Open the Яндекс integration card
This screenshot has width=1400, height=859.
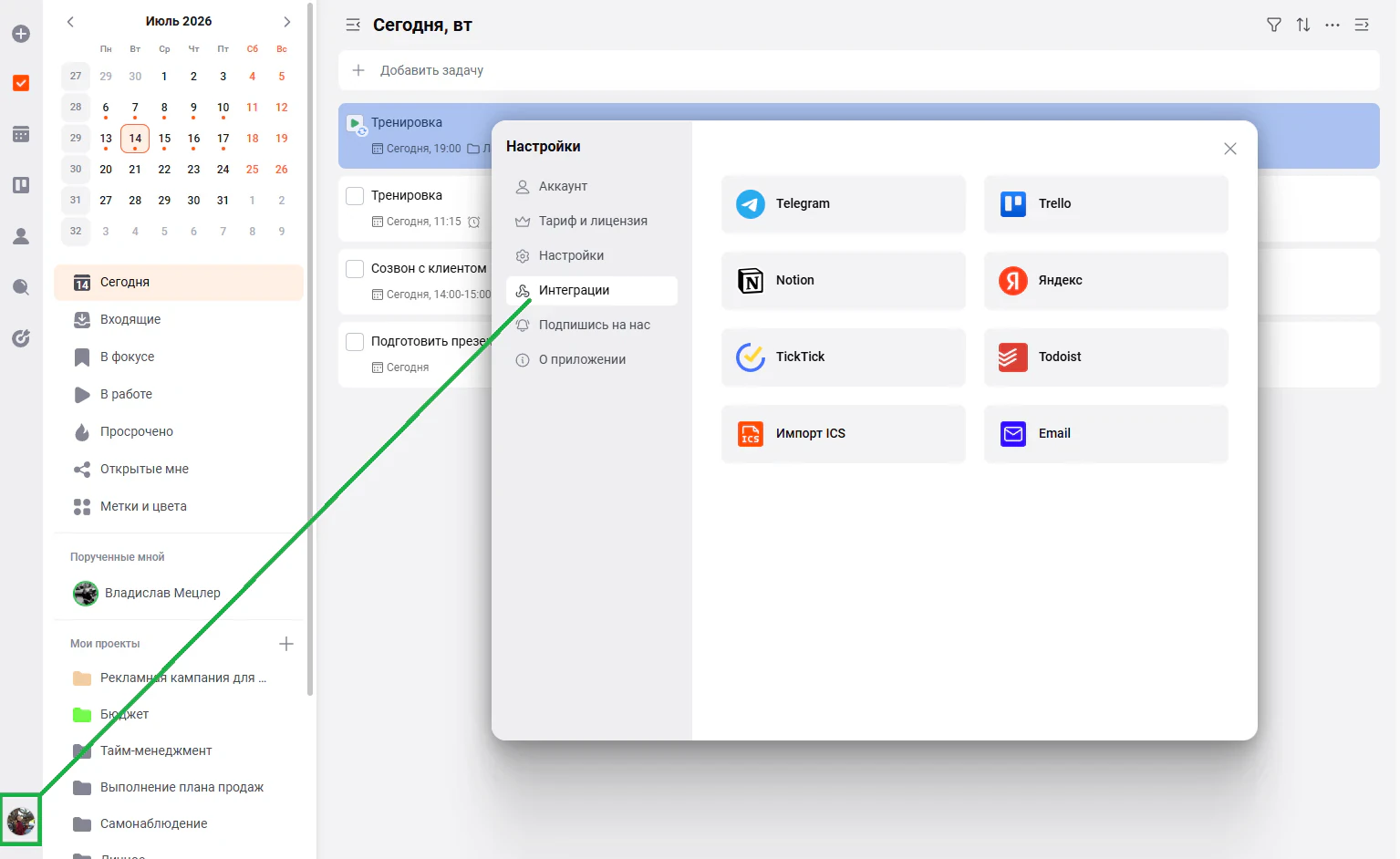(x=1106, y=280)
